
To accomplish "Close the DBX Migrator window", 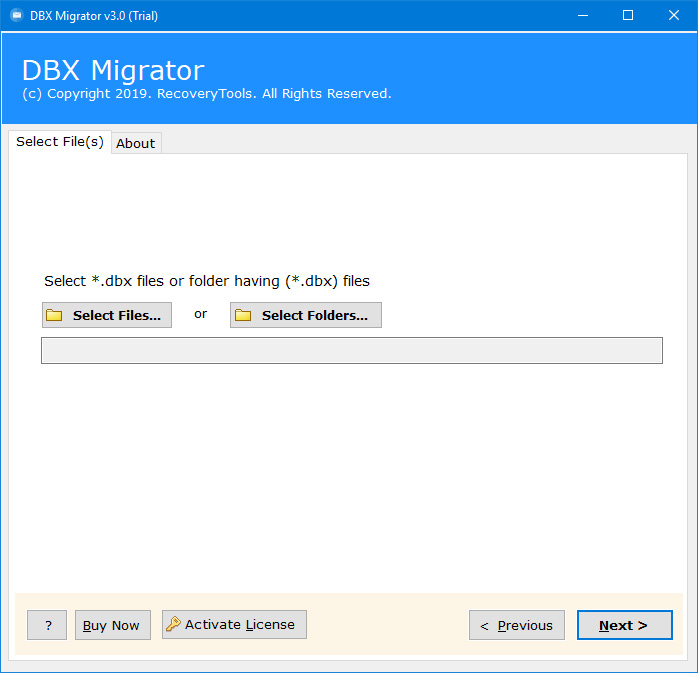I will [674, 16].
